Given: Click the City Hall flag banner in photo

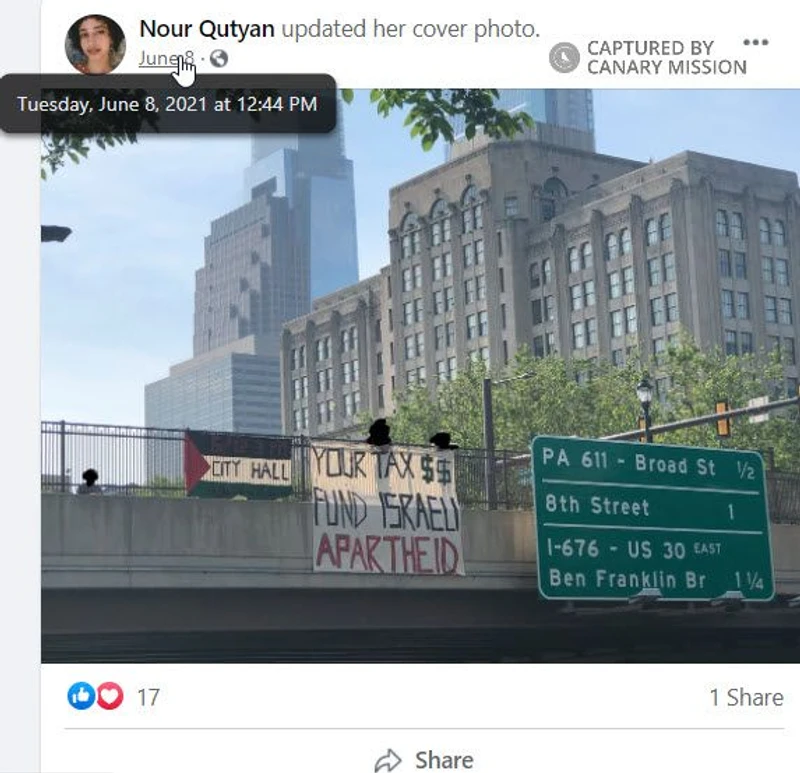Looking at the screenshot, I should 238,465.
